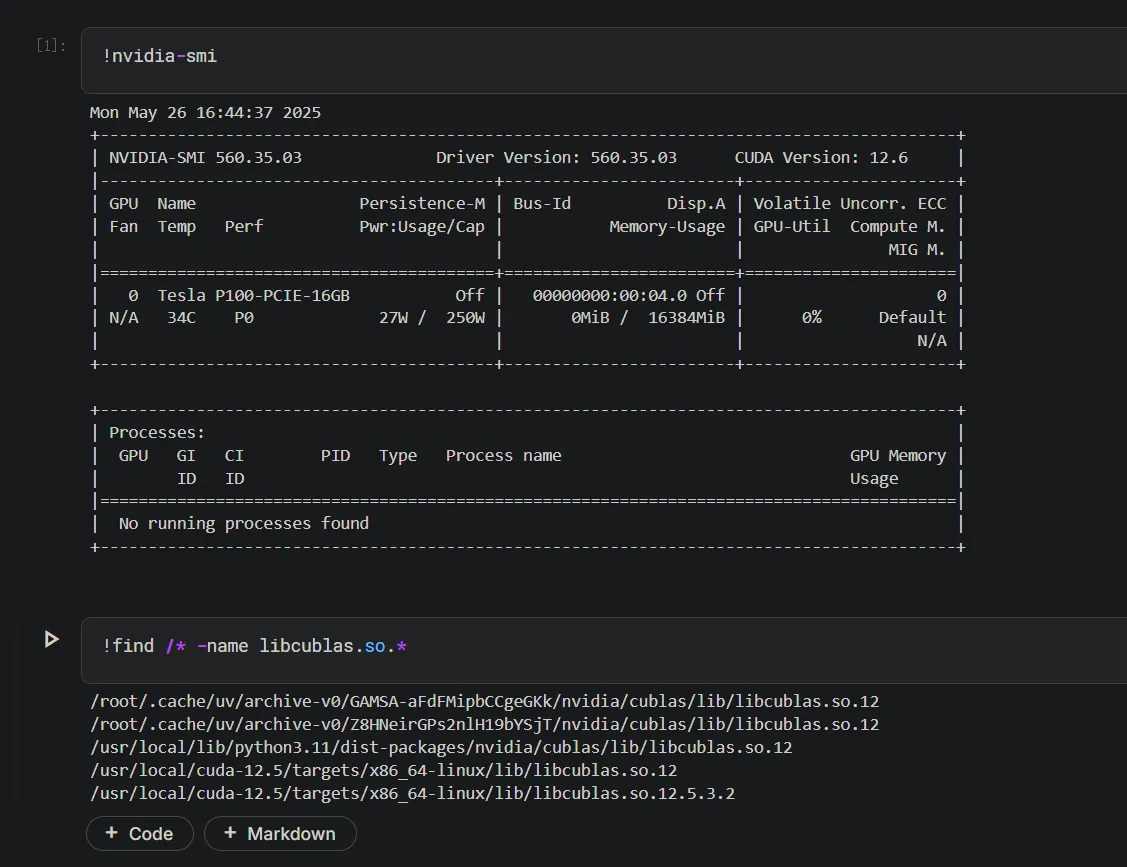Click the Driver Version 560.35.03 text
1127x867 pixels.
point(556,157)
